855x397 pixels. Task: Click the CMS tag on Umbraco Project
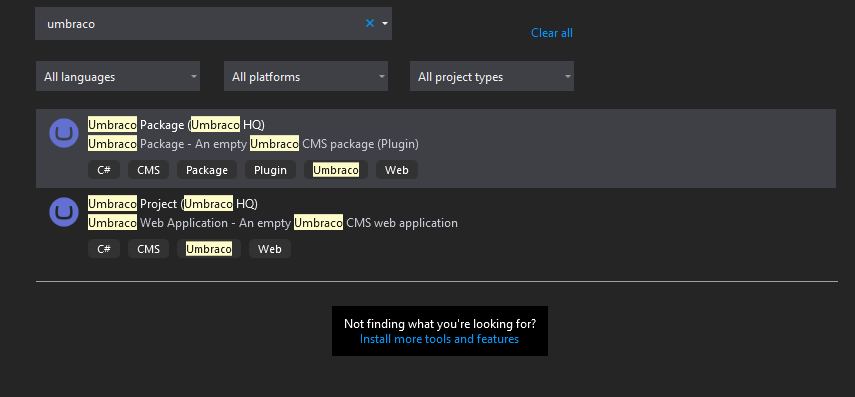pyautogui.click(x=148, y=249)
